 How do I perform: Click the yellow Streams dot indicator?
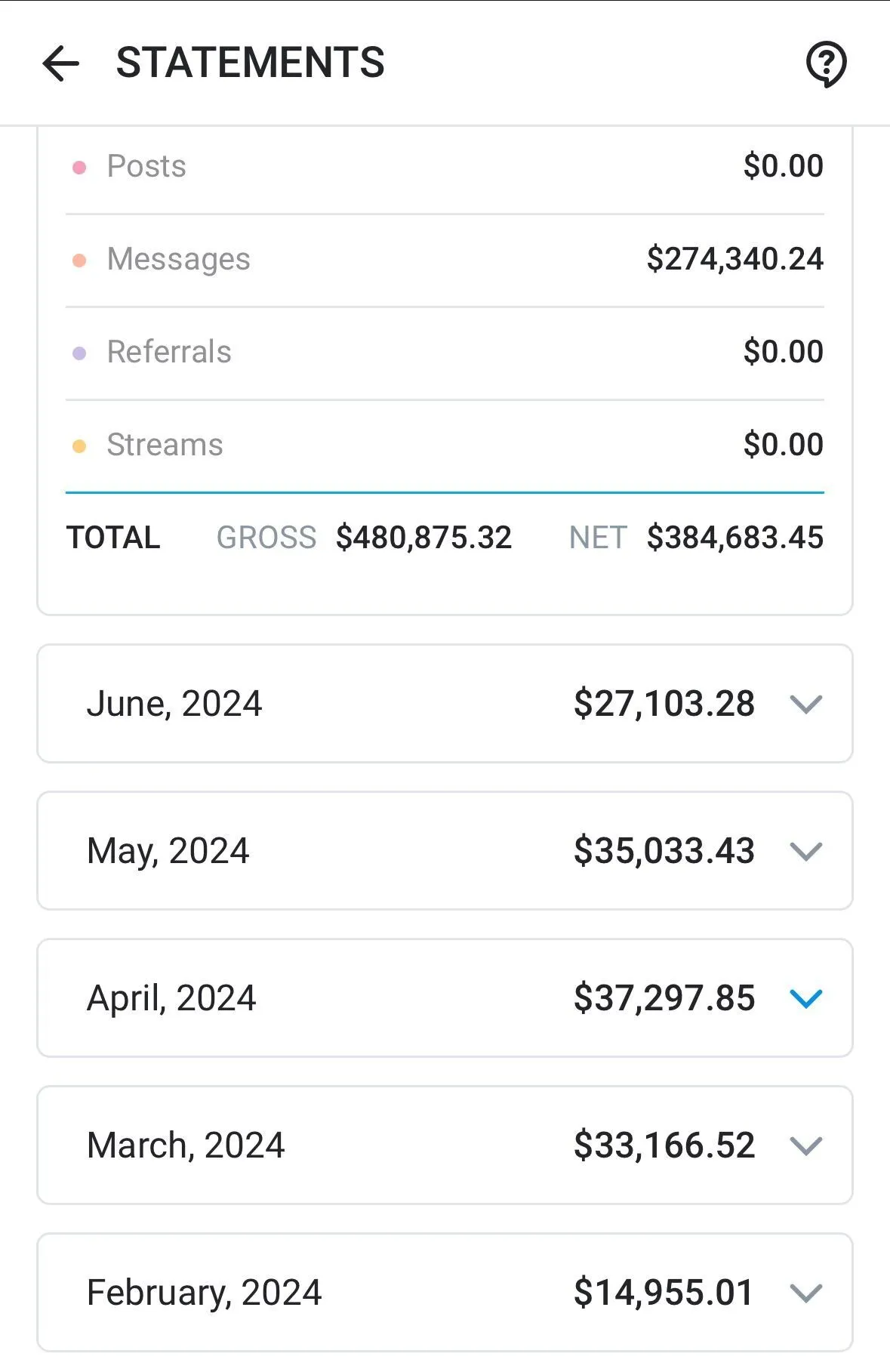[79, 446]
